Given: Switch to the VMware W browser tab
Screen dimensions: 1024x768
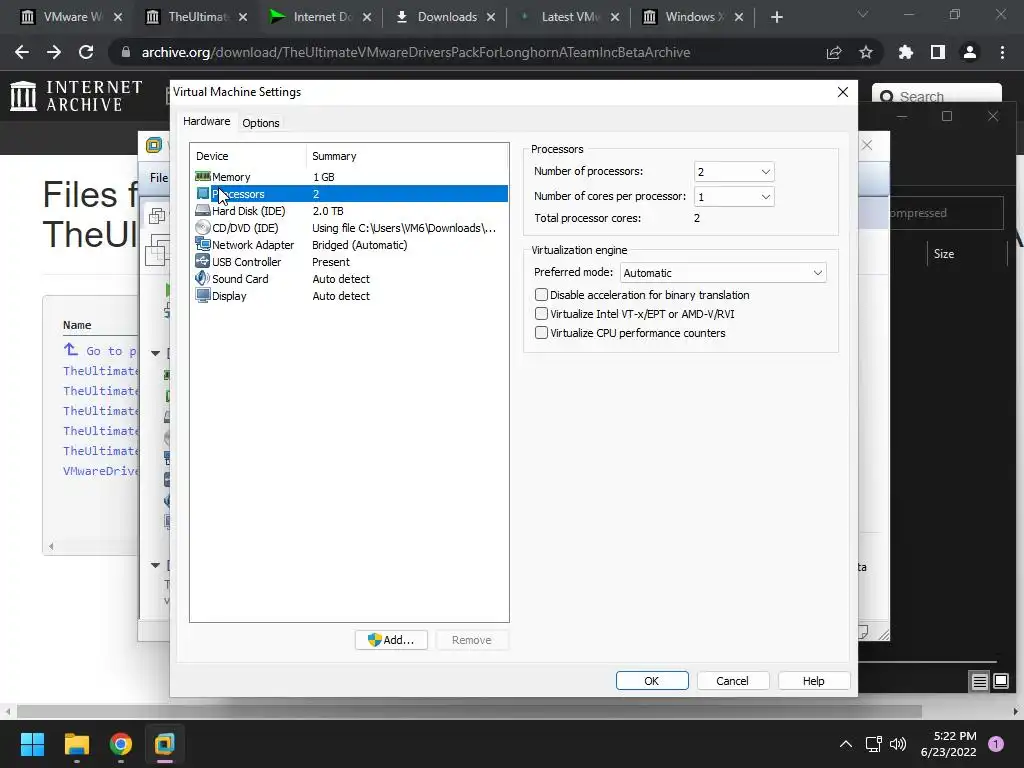Looking at the screenshot, I should tap(72, 17).
